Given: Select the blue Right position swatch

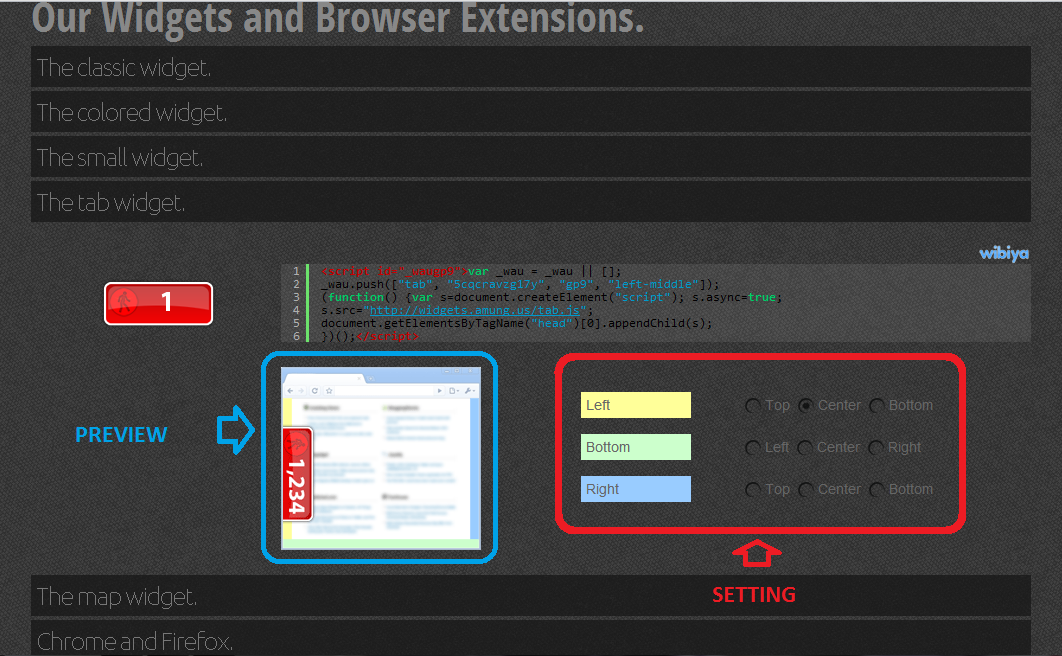Looking at the screenshot, I should pos(635,489).
